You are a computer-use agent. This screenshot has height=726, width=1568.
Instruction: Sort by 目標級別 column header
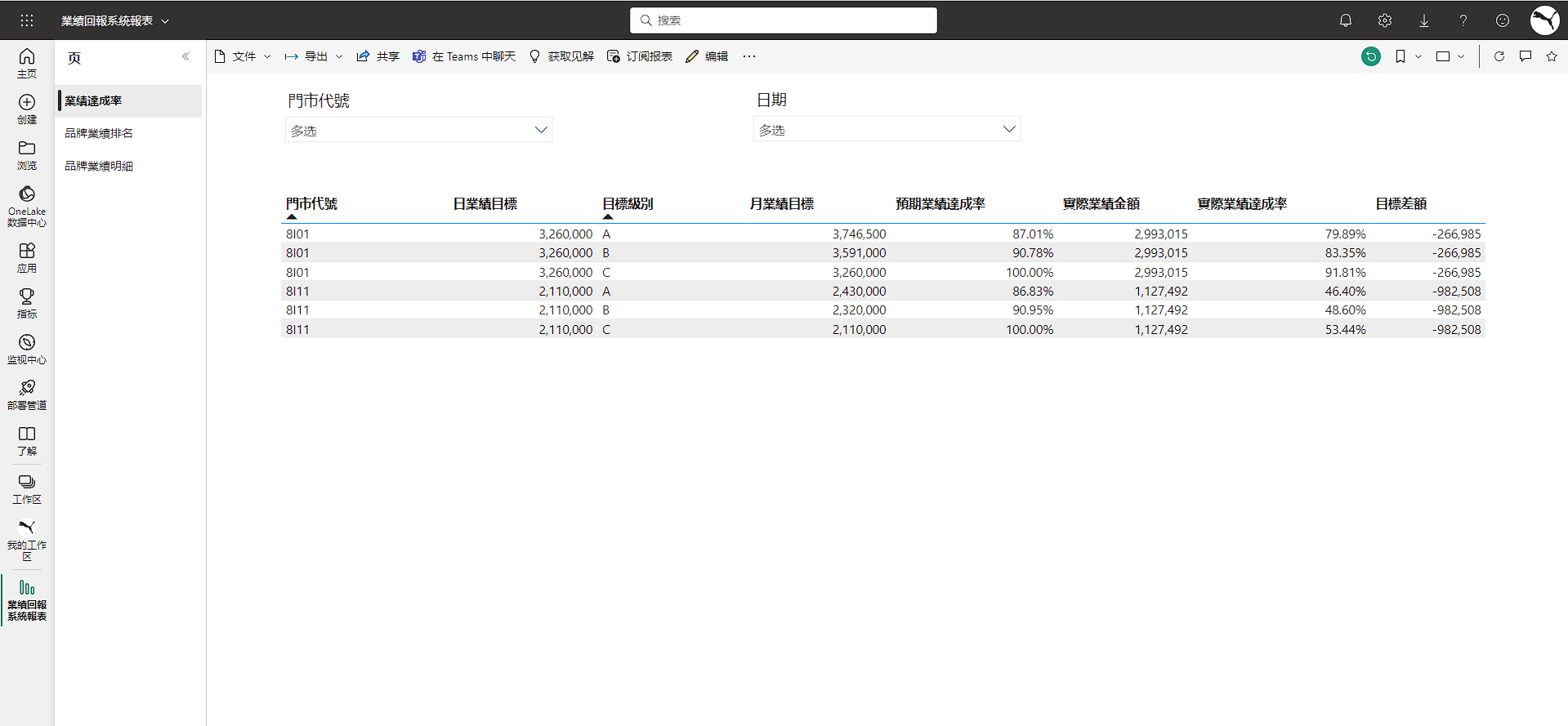[x=628, y=204]
